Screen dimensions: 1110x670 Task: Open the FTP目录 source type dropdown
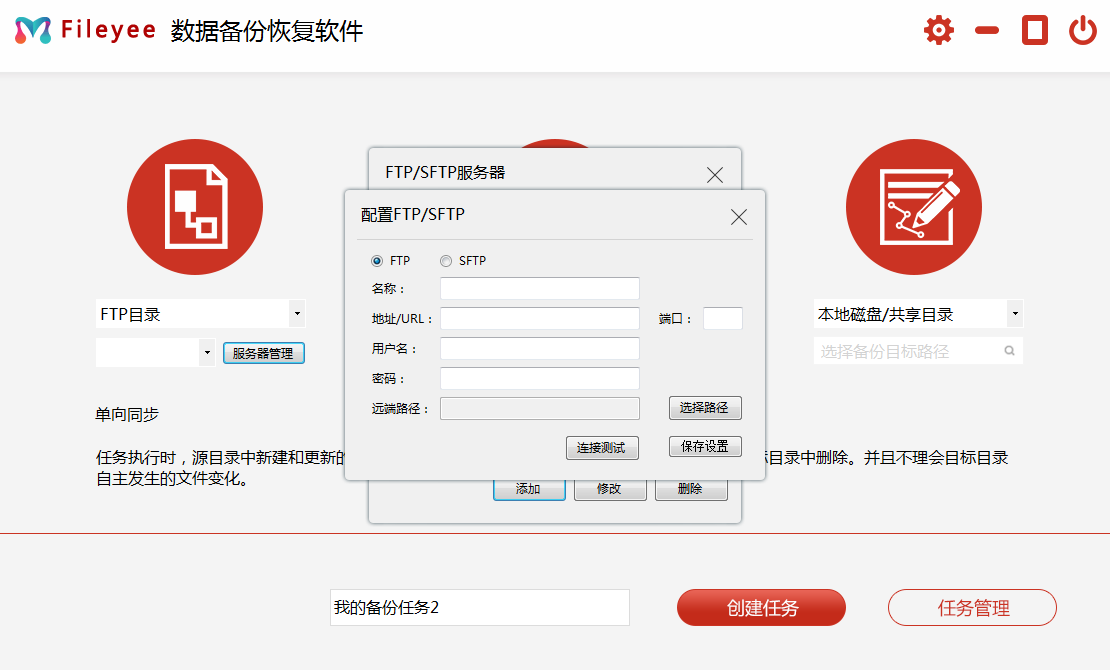click(297, 313)
